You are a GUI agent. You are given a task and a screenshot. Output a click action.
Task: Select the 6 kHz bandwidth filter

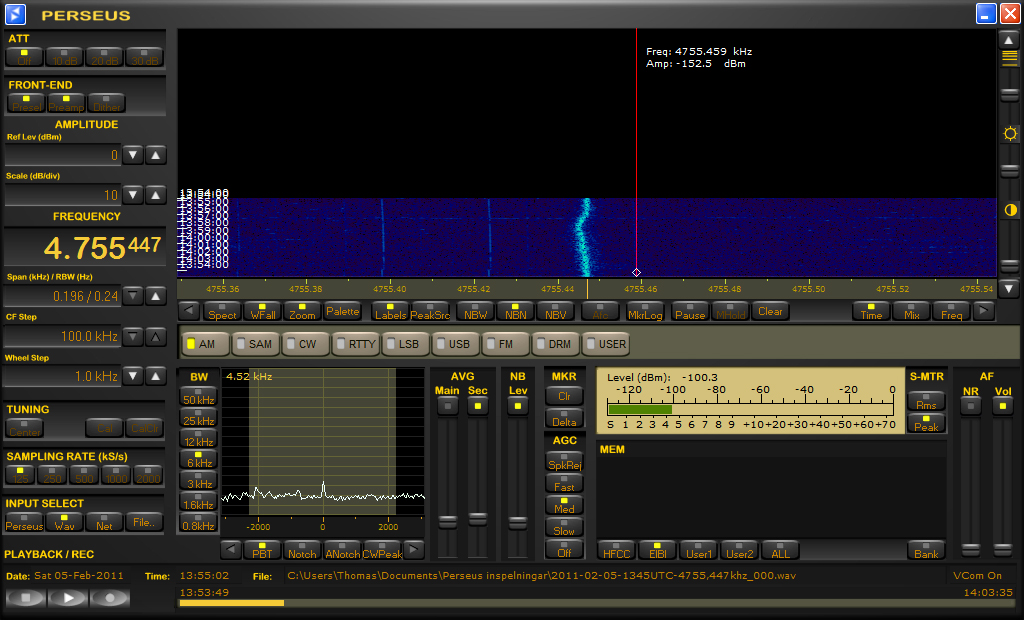[x=198, y=459]
